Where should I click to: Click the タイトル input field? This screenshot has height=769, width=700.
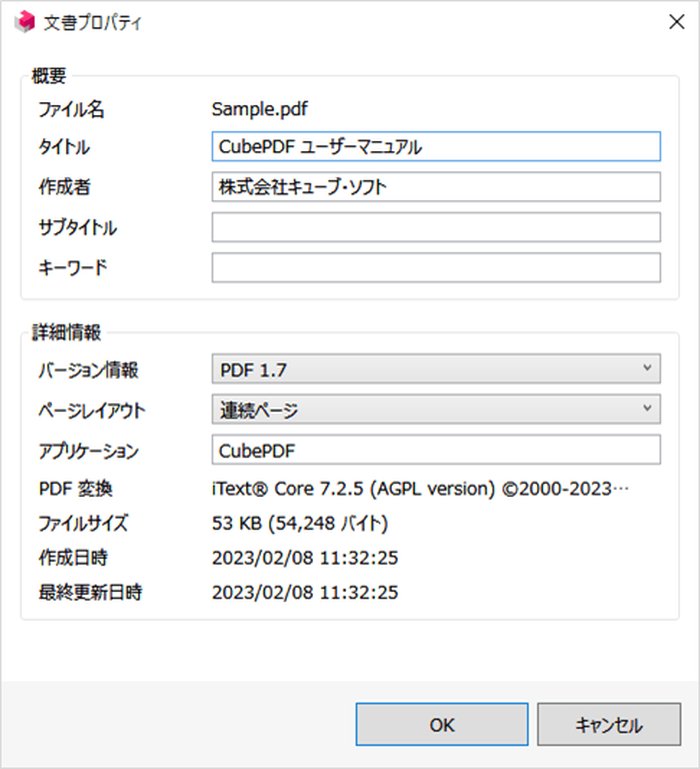pyautogui.click(x=436, y=146)
